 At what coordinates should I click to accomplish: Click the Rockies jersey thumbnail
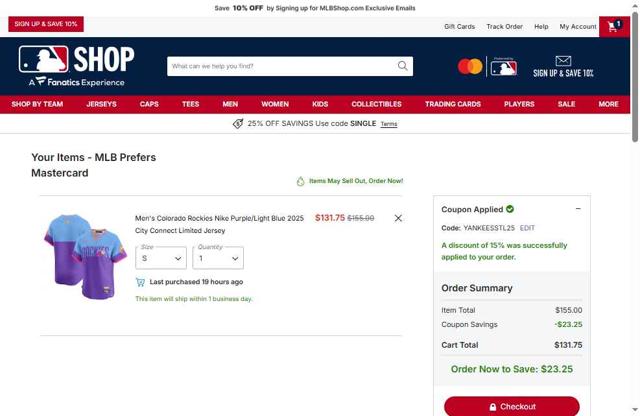pyautogui.click(x=86, y=256)
